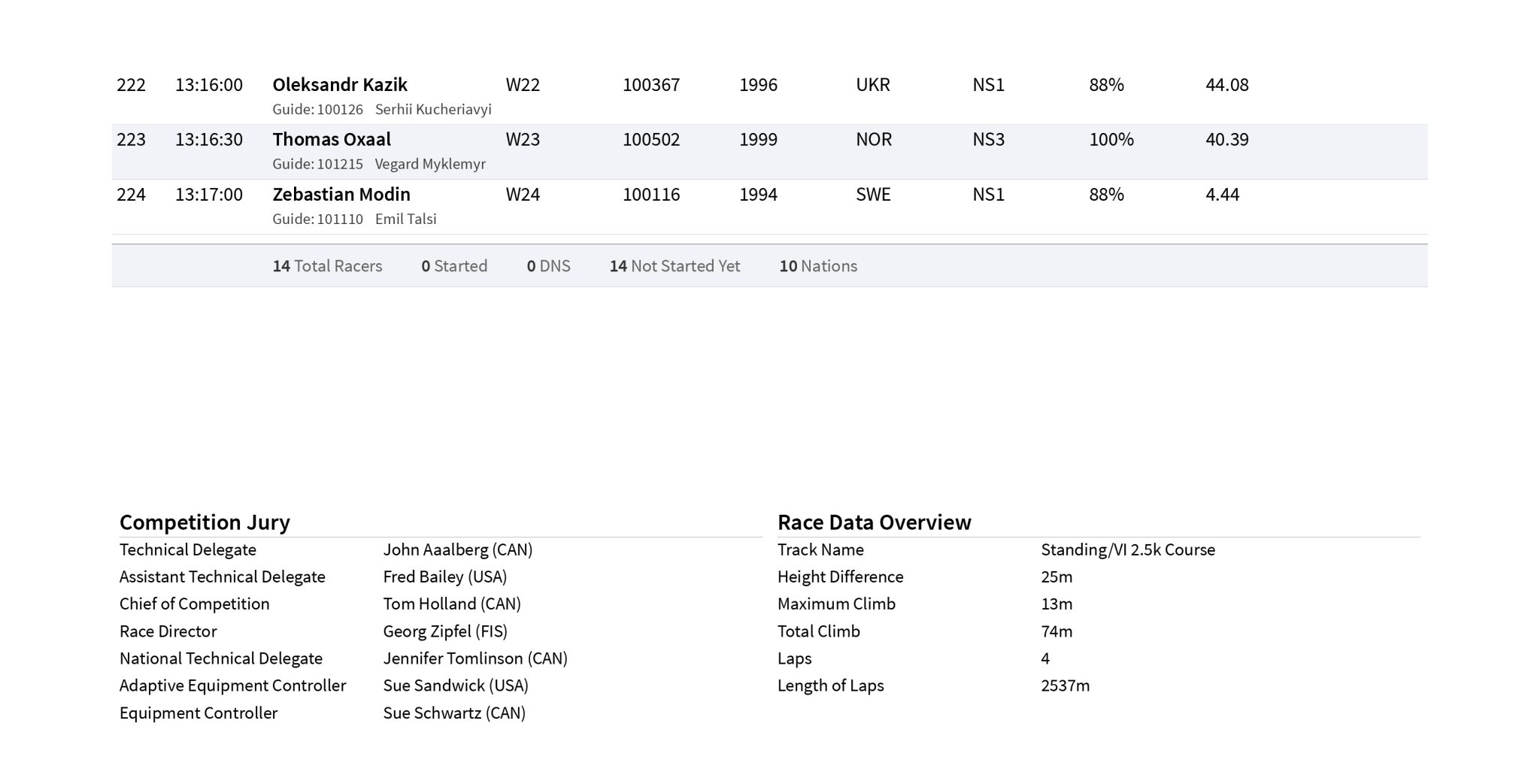Click guide name Serhii Kucheriavyi
Screen dimensions: 1540x784
(x=432, y=110)
